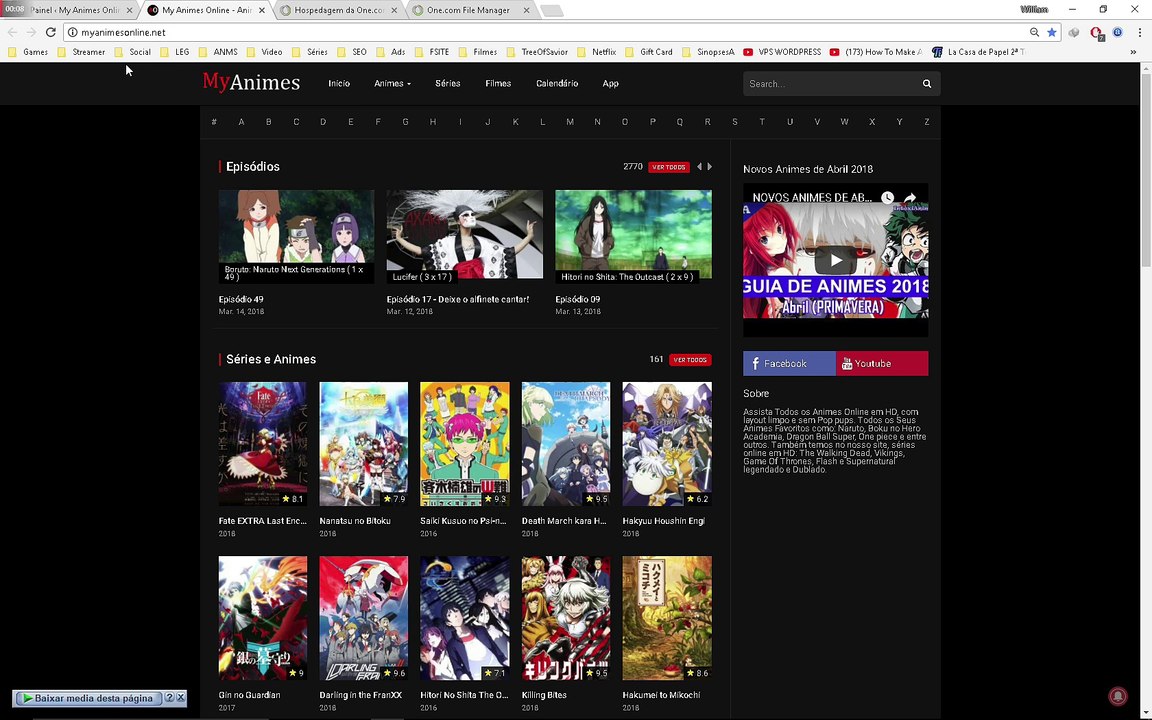Show next episodes with right arrow
Viewport: 1152px width, 720px height.
710,167
